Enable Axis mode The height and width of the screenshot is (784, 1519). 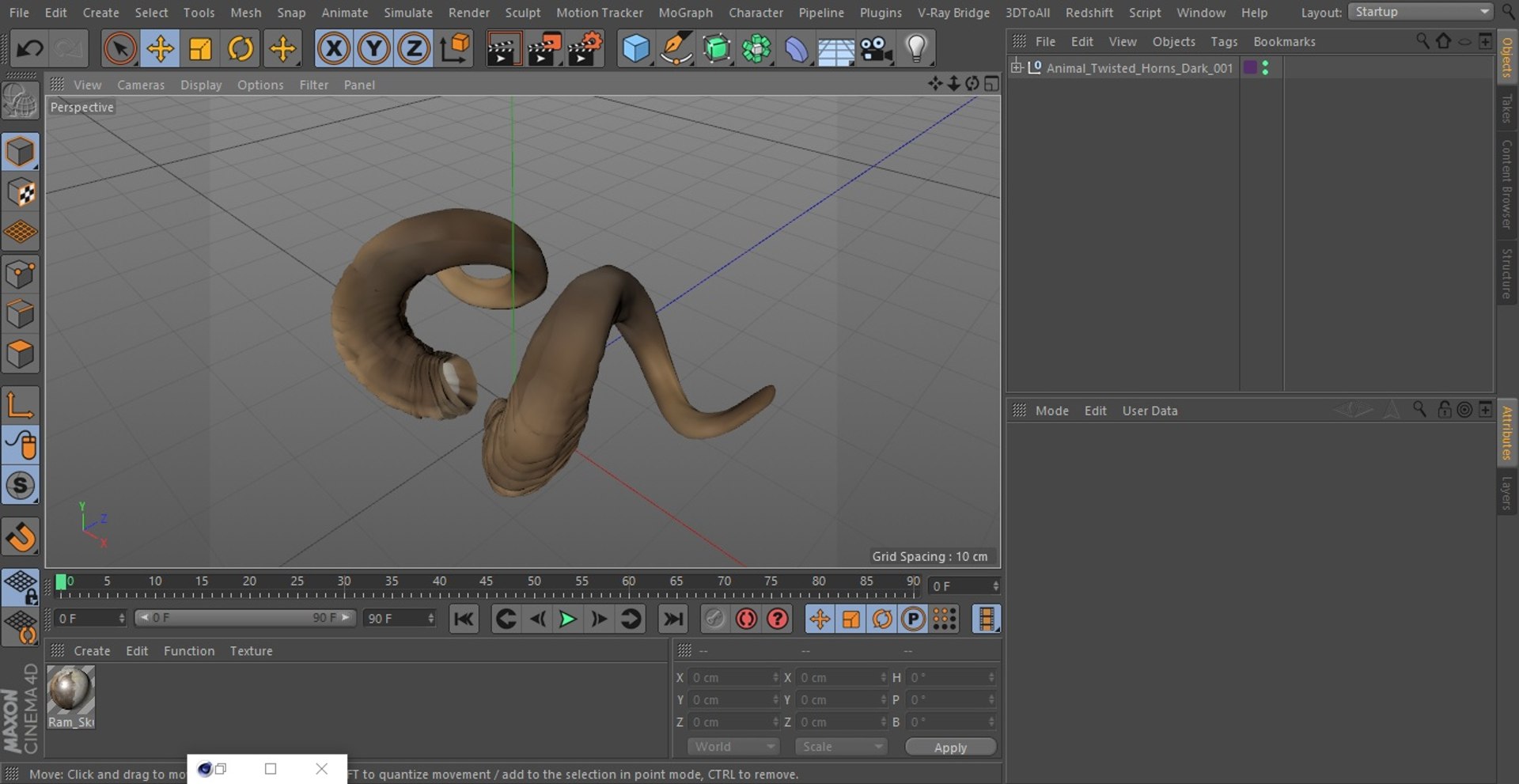pyautogui.click(x=20, y=404)
